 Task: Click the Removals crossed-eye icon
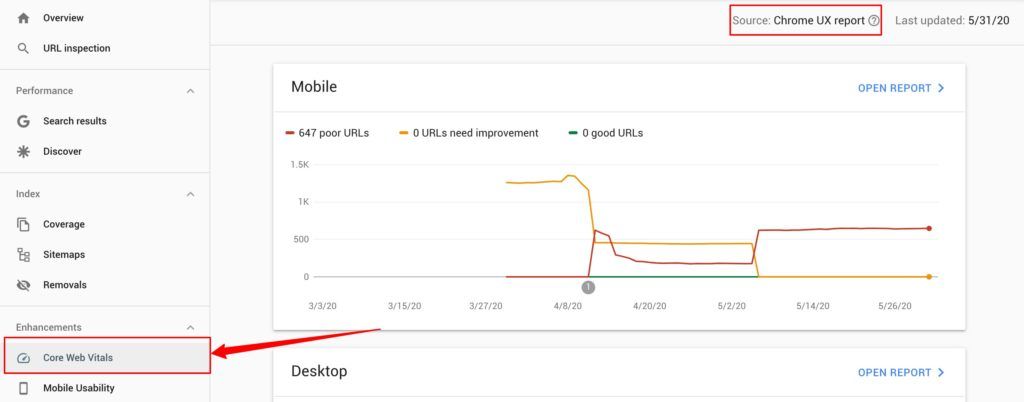click(x=24, y=285)
